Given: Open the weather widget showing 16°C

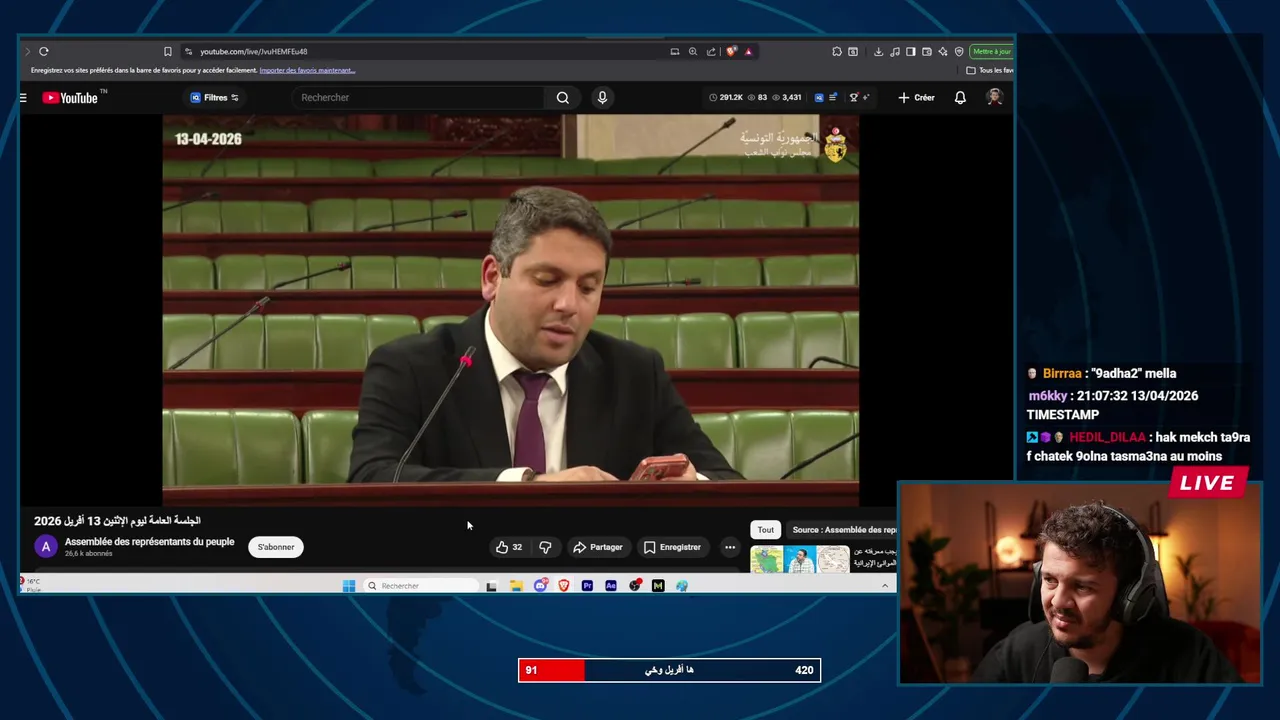Looking at the screenshot, I should [x=33, y=585].
